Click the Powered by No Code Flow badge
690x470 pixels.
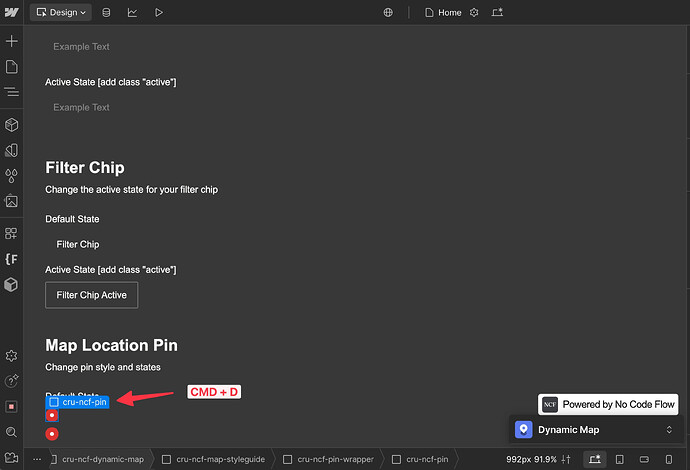(x=608, y=404)
